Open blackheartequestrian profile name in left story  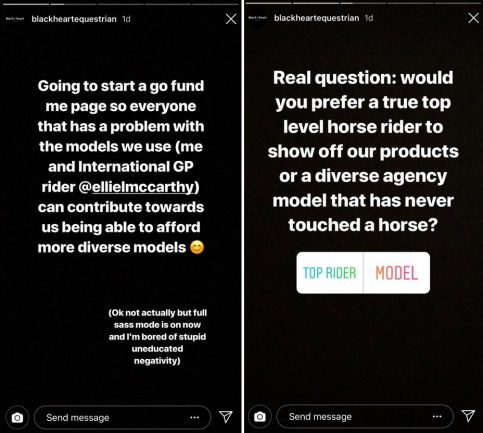pos(74,19)
